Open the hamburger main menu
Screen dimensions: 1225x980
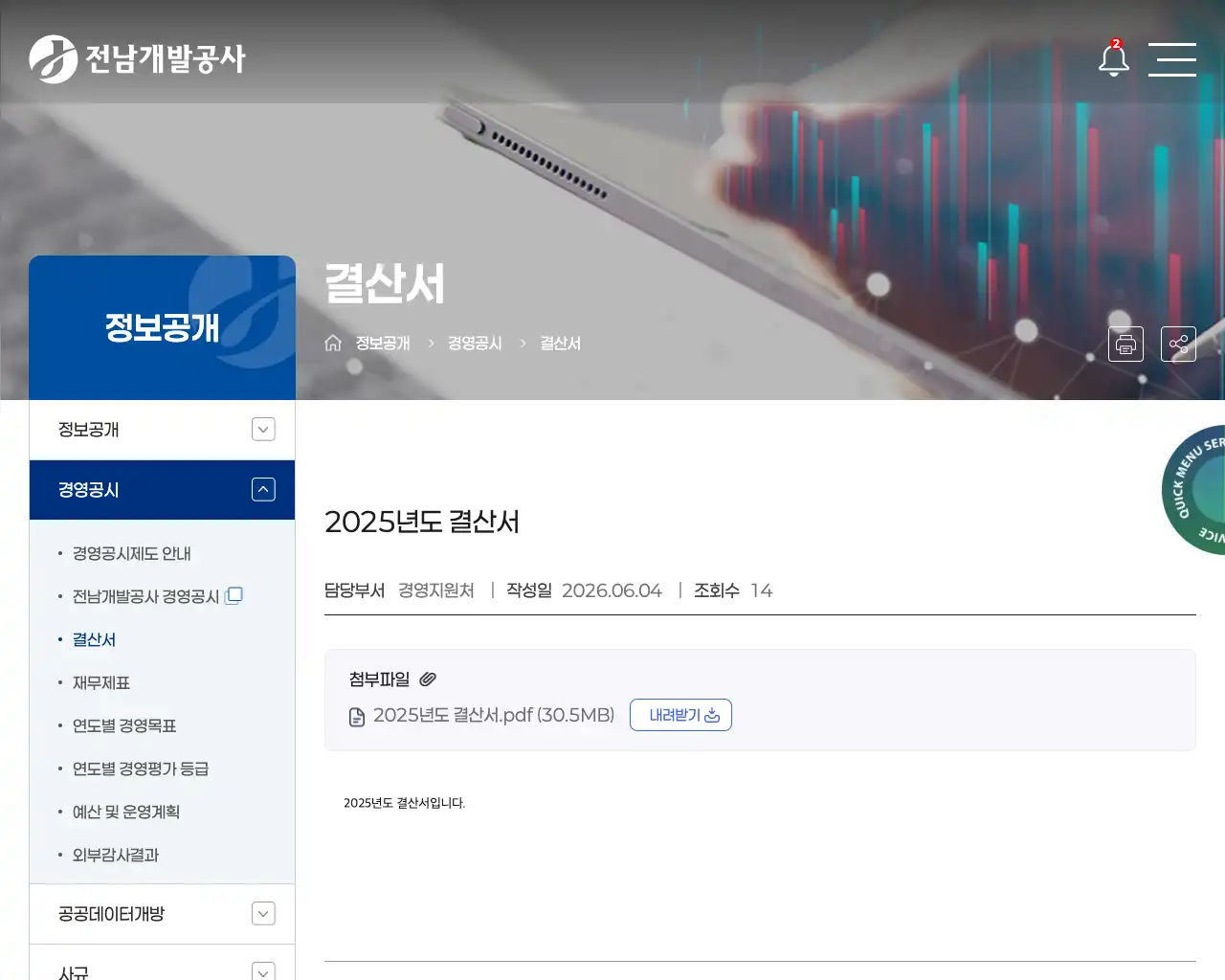1172,59
